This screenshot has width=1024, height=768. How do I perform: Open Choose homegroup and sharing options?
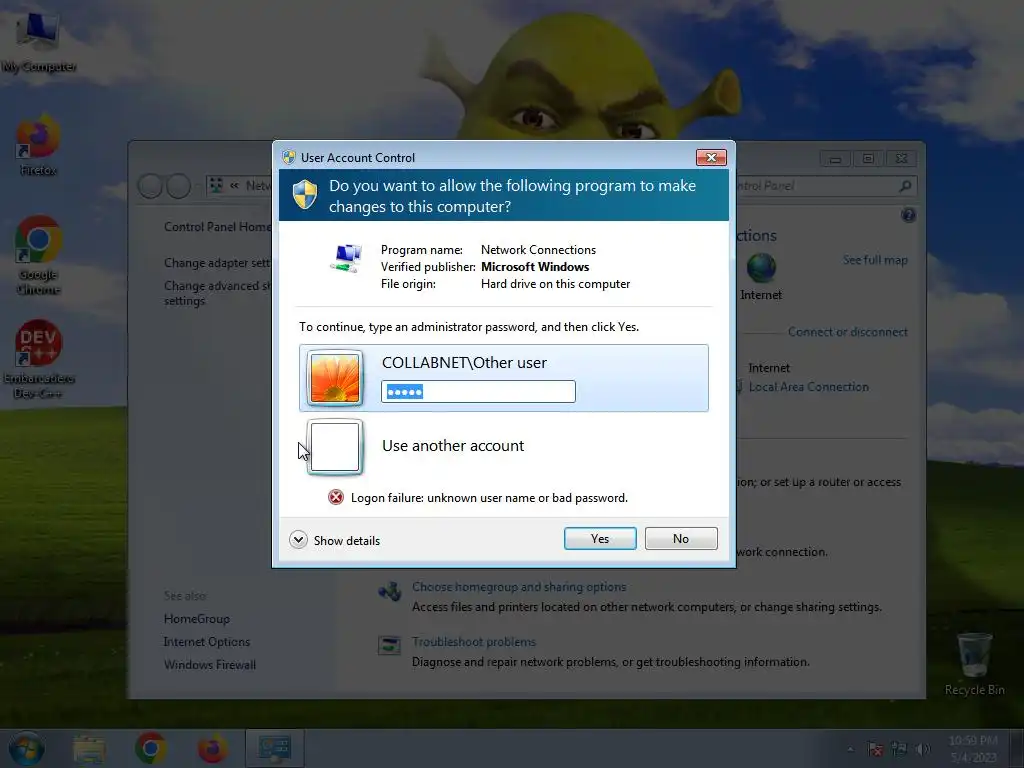(x=519, y=586)
